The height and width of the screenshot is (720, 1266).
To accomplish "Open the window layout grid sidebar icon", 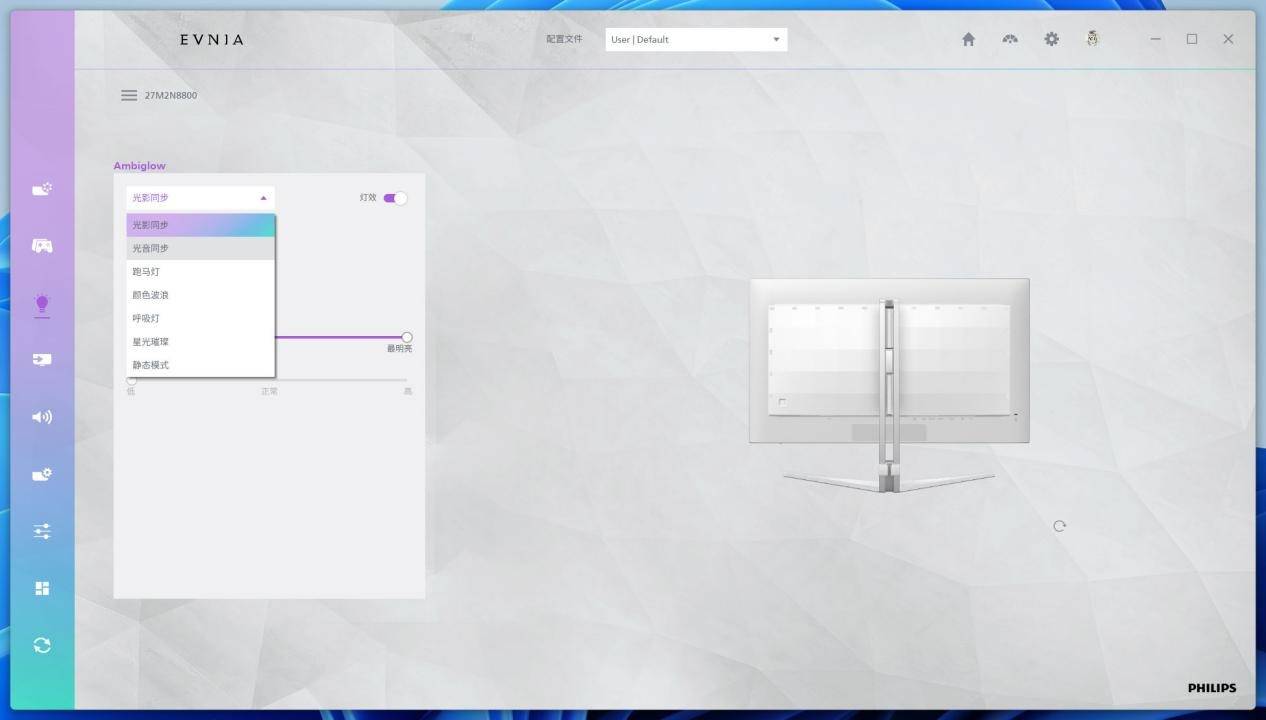I will (42, 588).
